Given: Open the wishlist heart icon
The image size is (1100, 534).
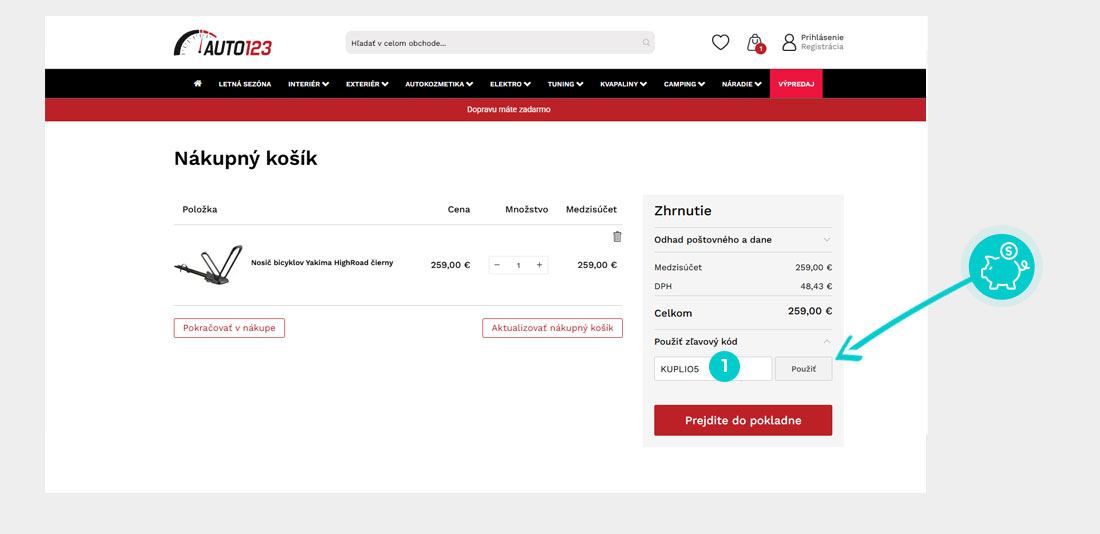Looking at the screenshot, I should tap(720, 42).
